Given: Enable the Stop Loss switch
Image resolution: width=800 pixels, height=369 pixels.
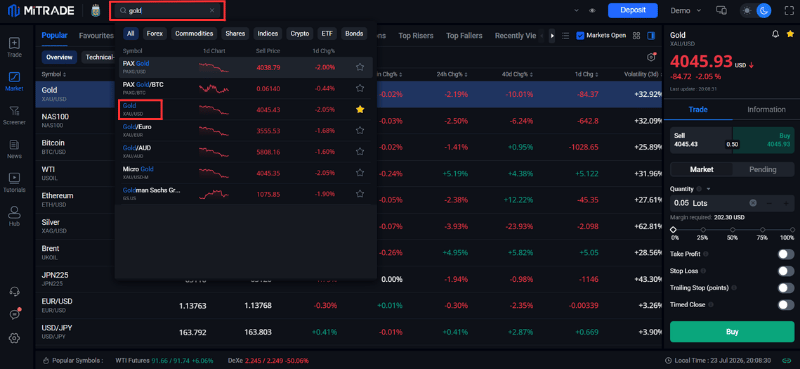Looking at the screenshot, I should [786, 270].
